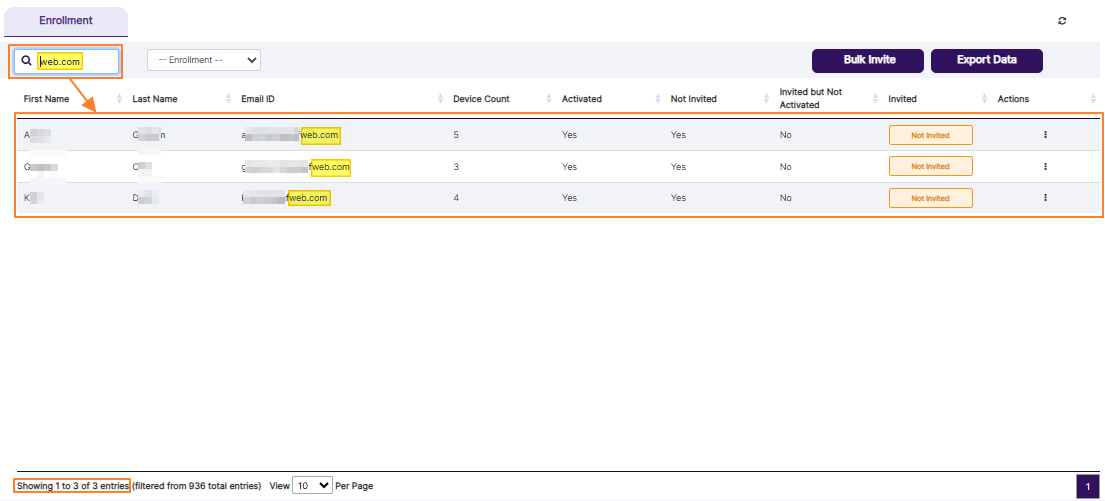Open actions menu for 4-device row

point(1045,198)
